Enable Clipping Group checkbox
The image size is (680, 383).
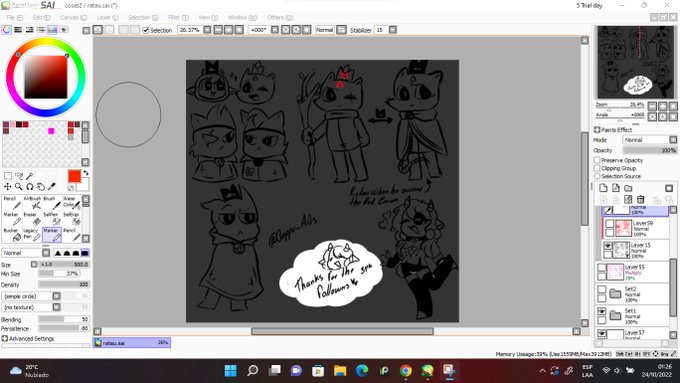[597, 168]
